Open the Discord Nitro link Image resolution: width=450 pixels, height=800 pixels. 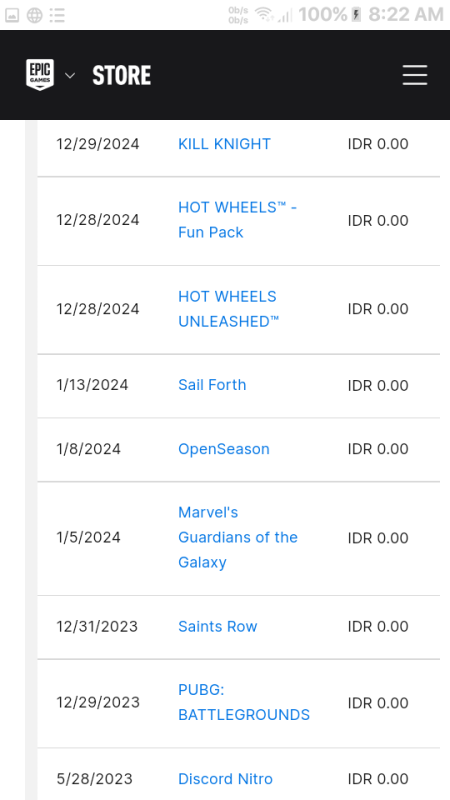tap(225, 779)
